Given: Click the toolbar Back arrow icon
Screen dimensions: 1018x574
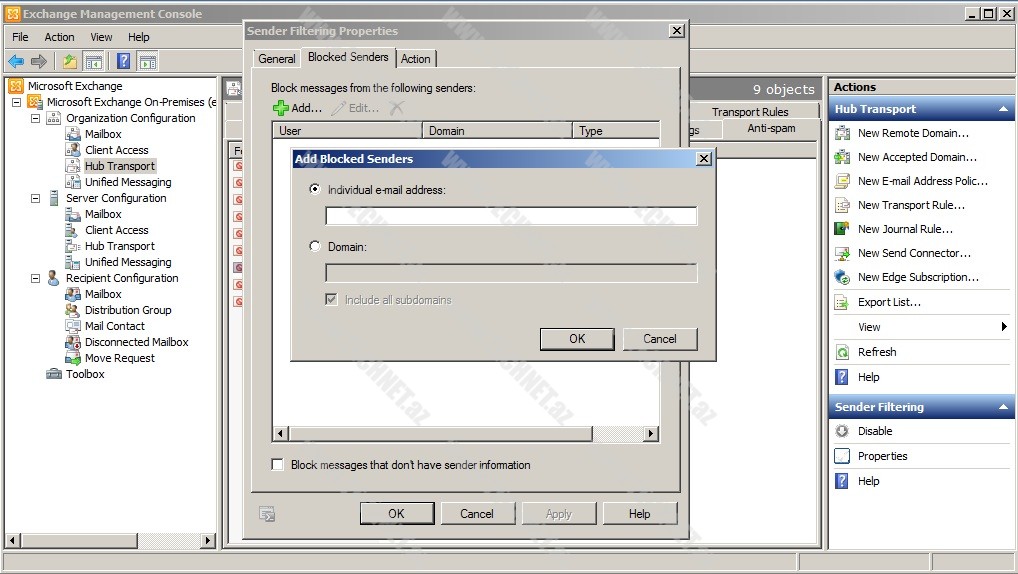Looking at the screenshot, I should (x=16, y=61).
